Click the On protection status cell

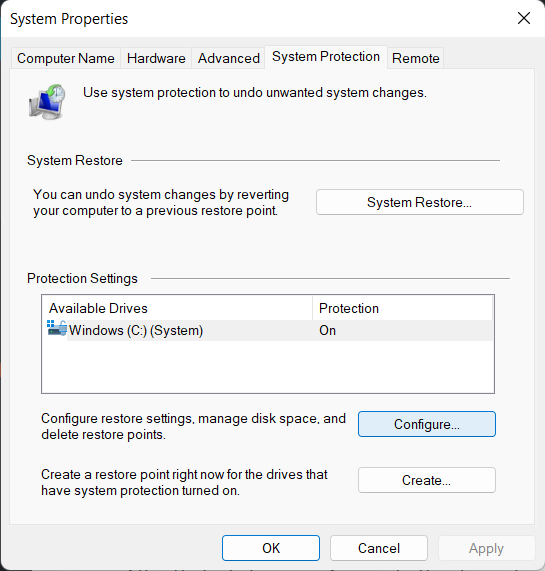tap(327, 330)
